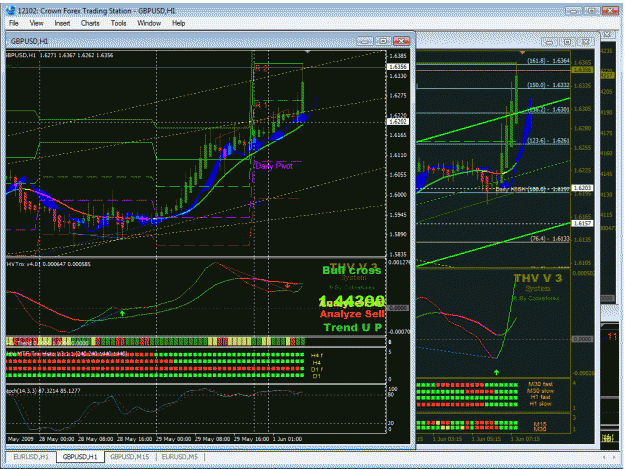Select the R 1 resistance label

pos(261,105)
